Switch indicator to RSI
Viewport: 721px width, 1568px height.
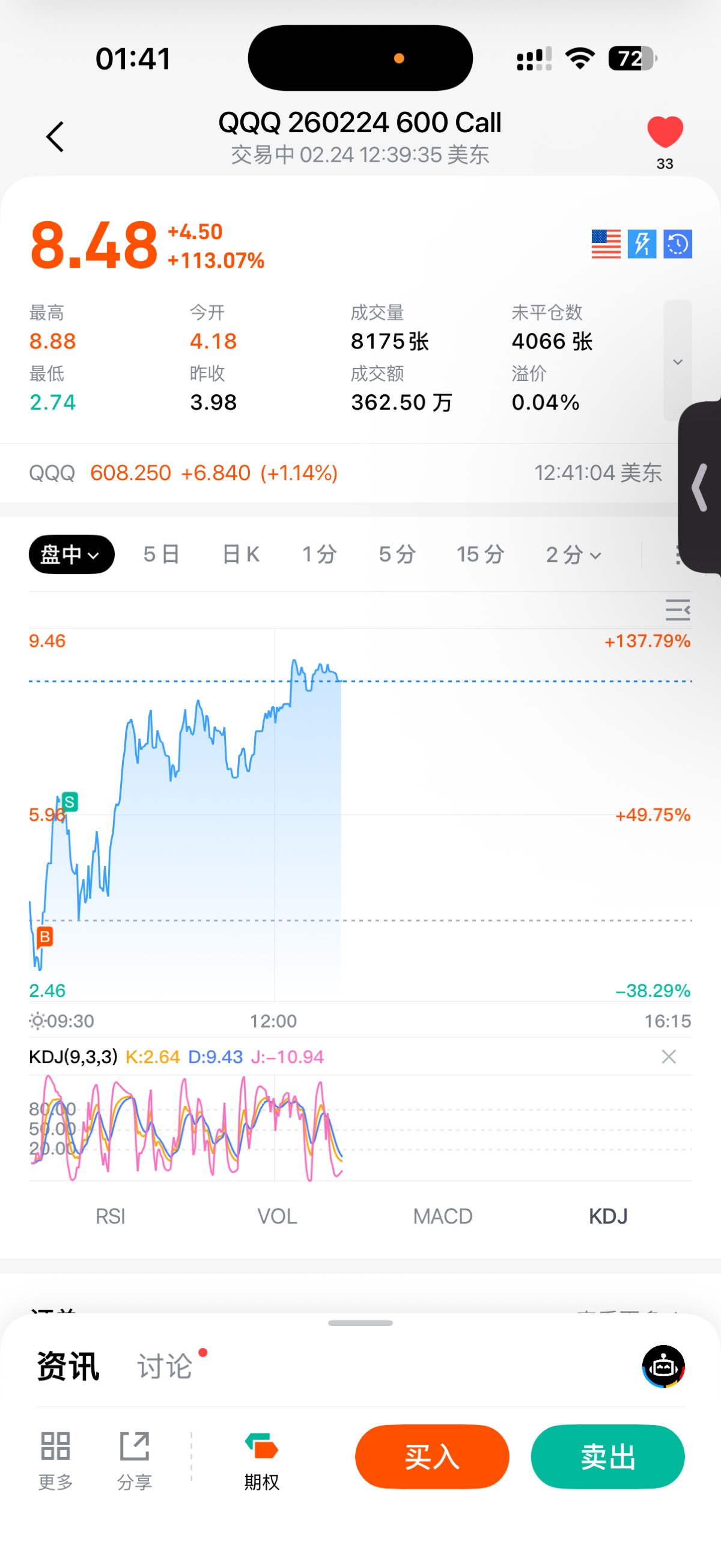(x=110, y=1216)
